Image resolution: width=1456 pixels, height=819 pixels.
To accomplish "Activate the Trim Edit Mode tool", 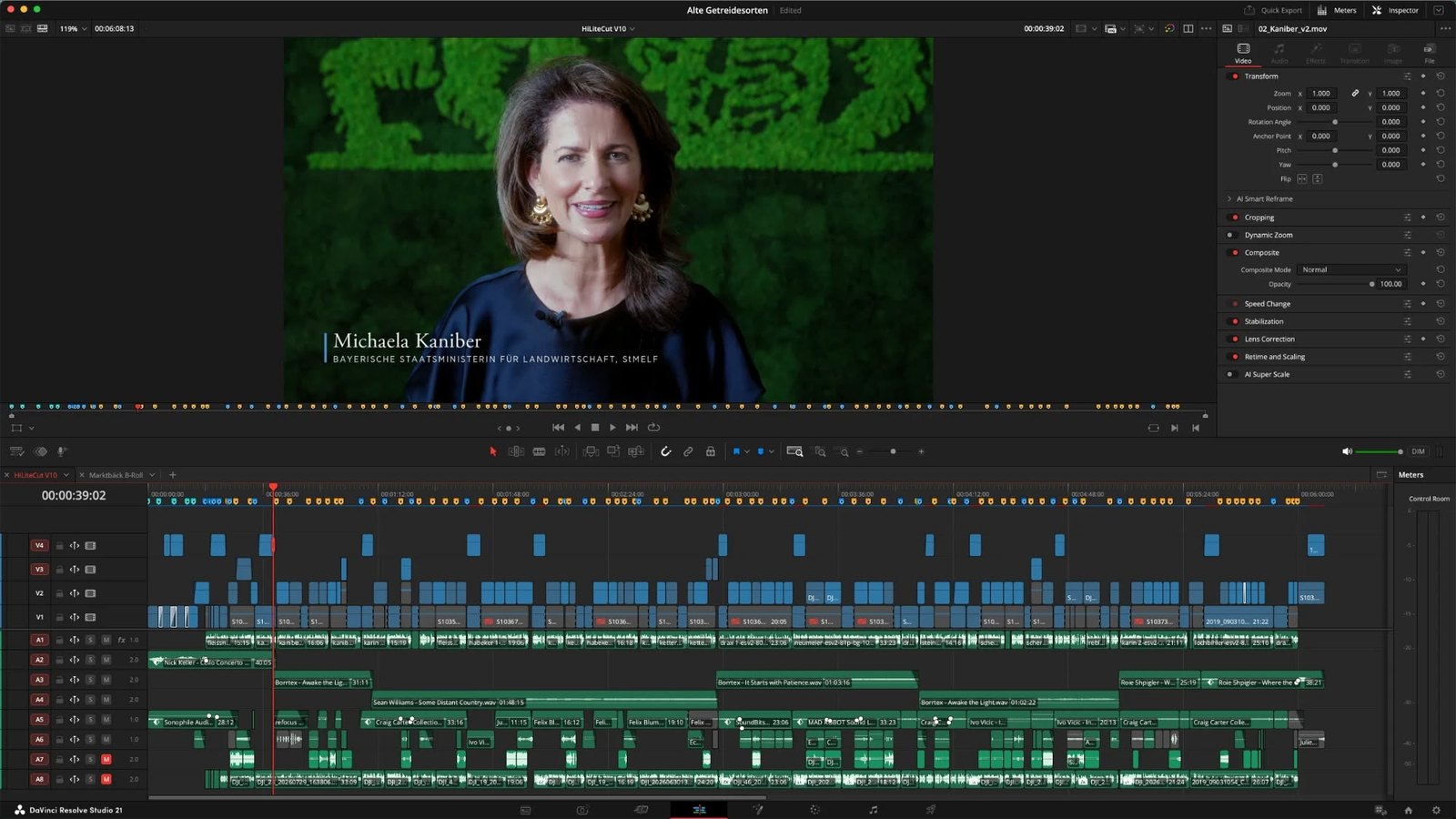I will pyautogui.click(x=516, y=451).
